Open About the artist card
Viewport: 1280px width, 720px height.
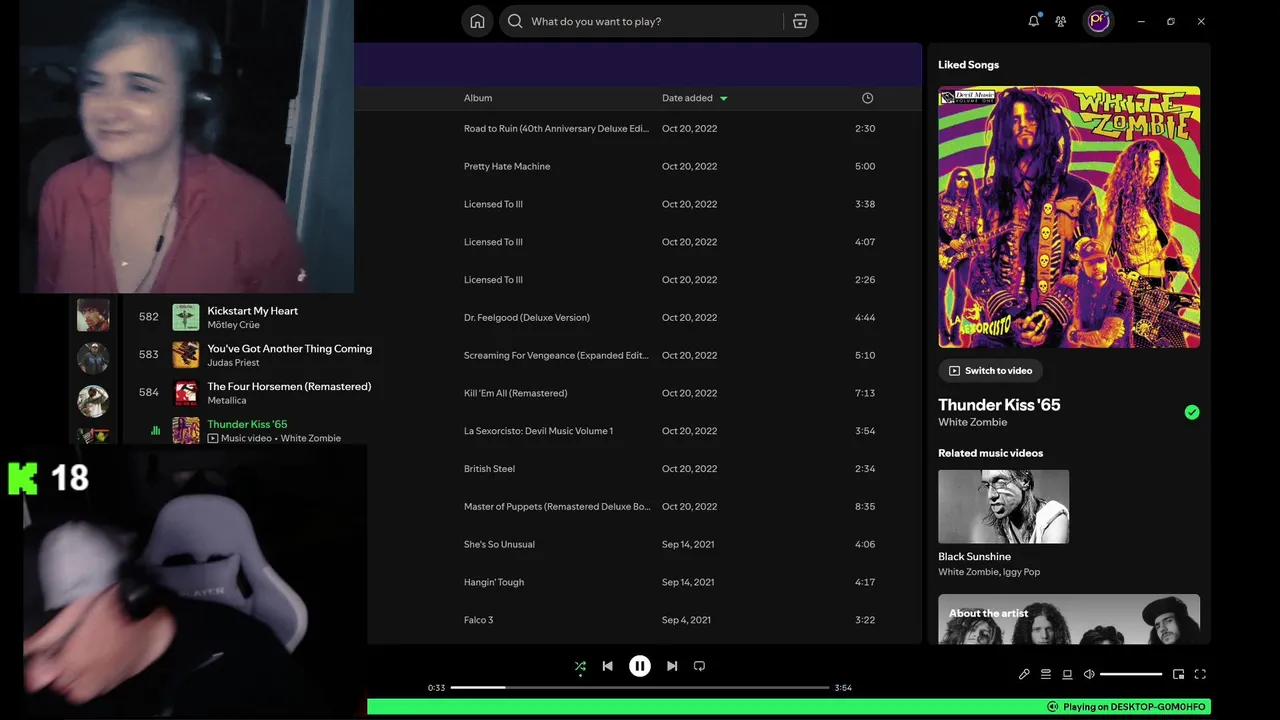point(1069,620)
